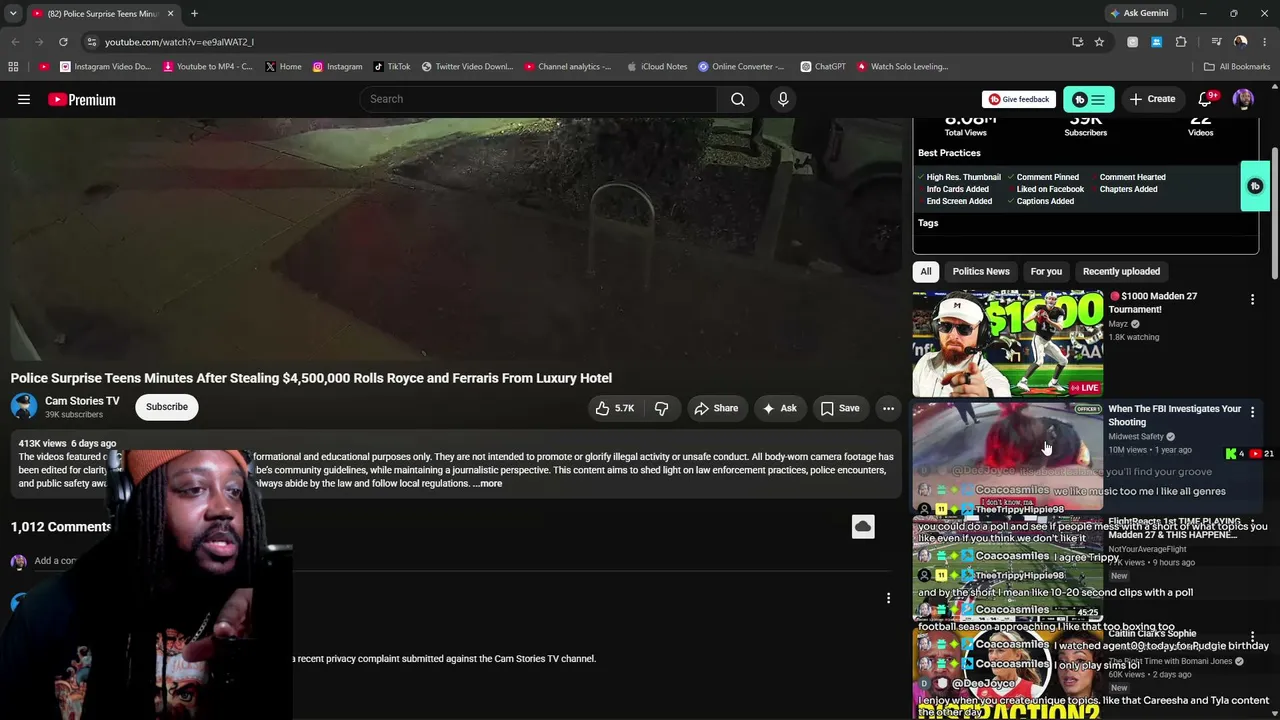Save the video to a playlist
The image size is (1280, 720).
pyautogui.click(x=840, y=408)
